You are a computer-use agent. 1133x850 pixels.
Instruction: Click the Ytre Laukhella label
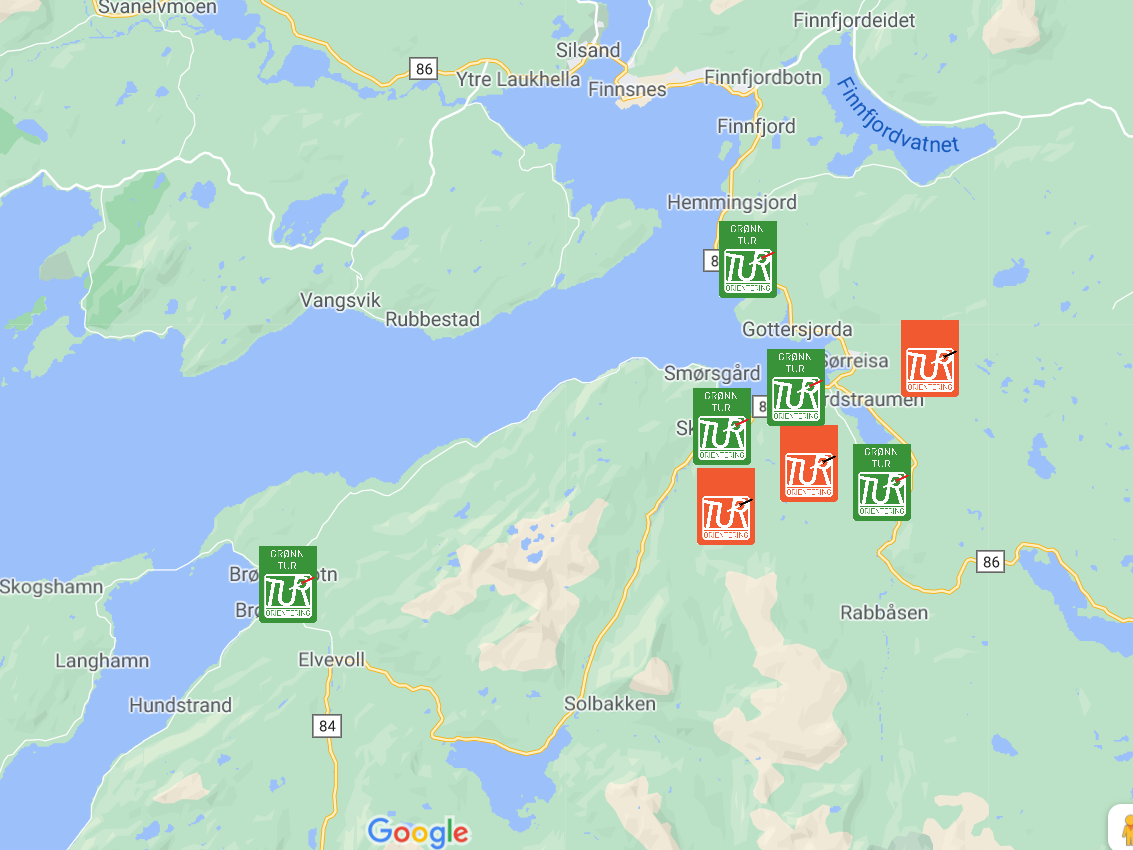pyautogui.click(x=518, y=79)
